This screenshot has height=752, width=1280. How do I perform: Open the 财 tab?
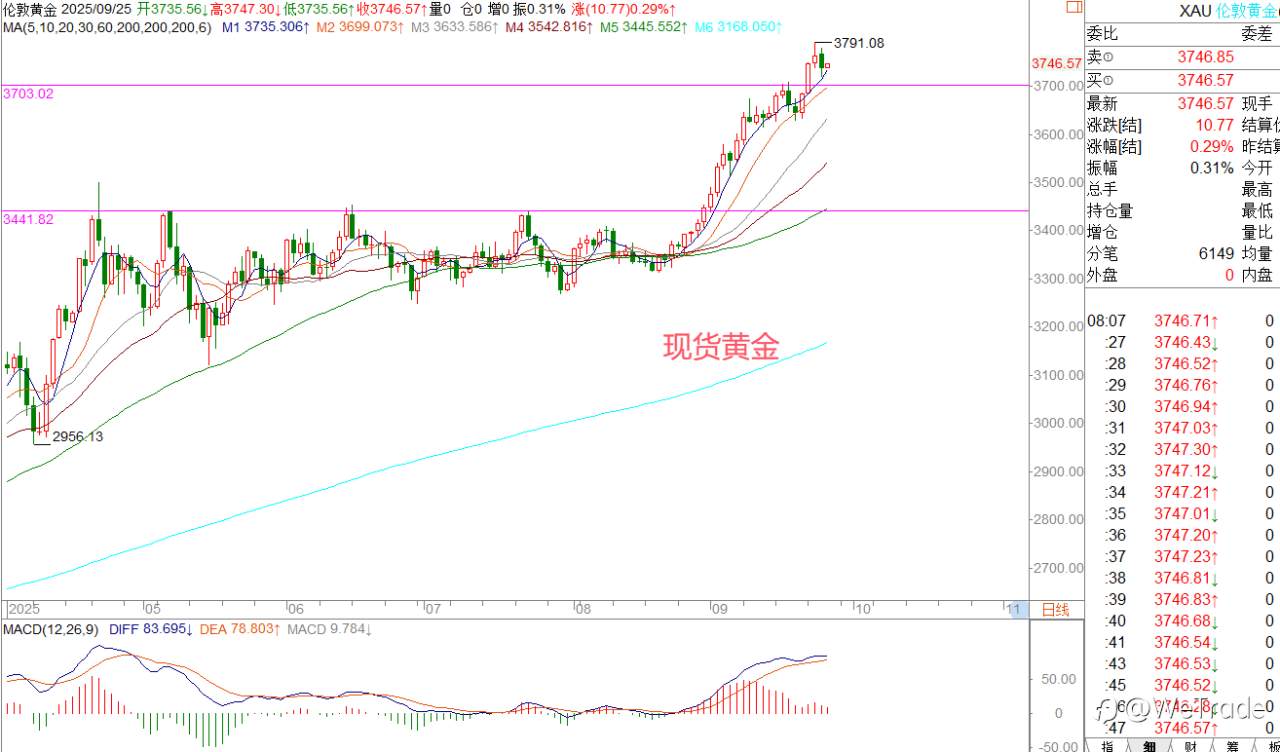point(1191,746)
